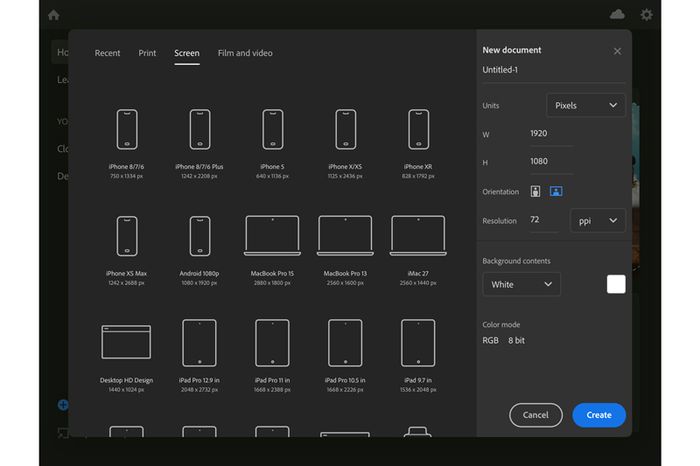Switch to the Recent tab
Image resolution: width=700 pixels, height=466 pixels.
tap(107, 53)
